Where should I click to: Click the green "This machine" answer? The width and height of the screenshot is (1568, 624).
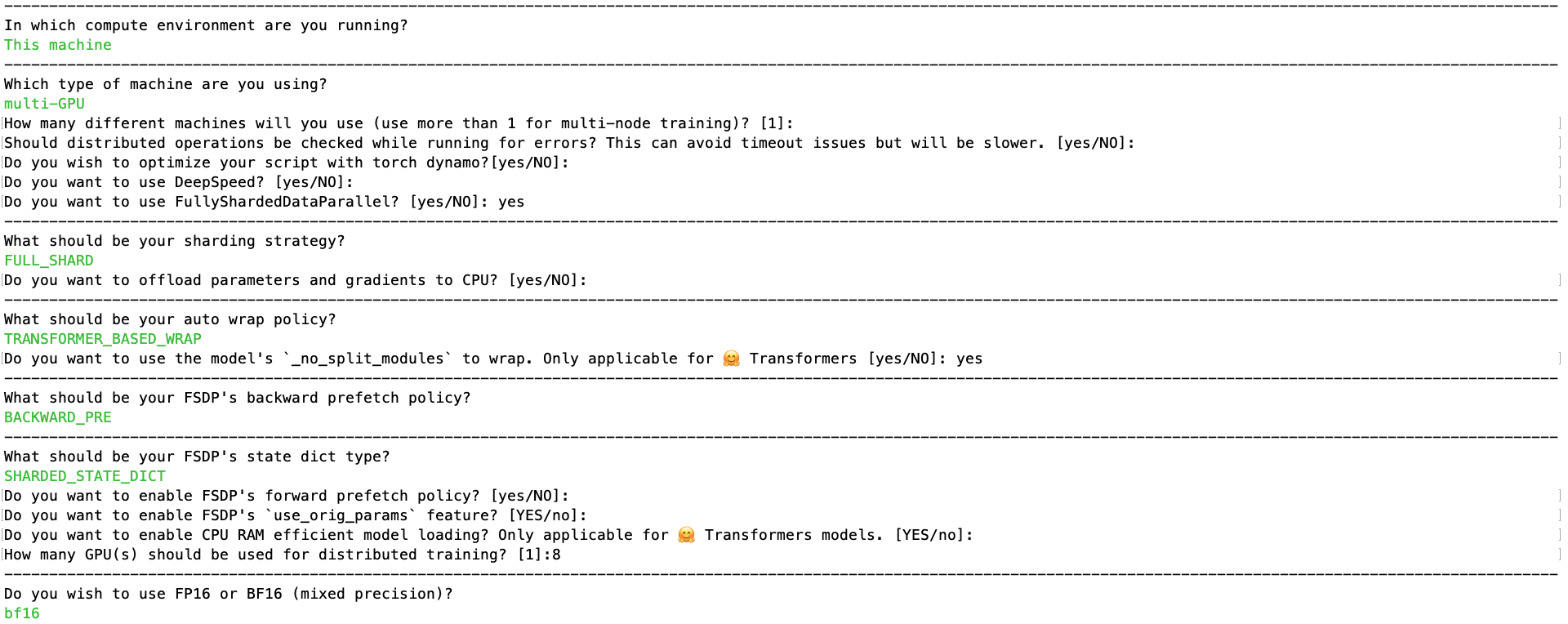click(x=58, y=45)
